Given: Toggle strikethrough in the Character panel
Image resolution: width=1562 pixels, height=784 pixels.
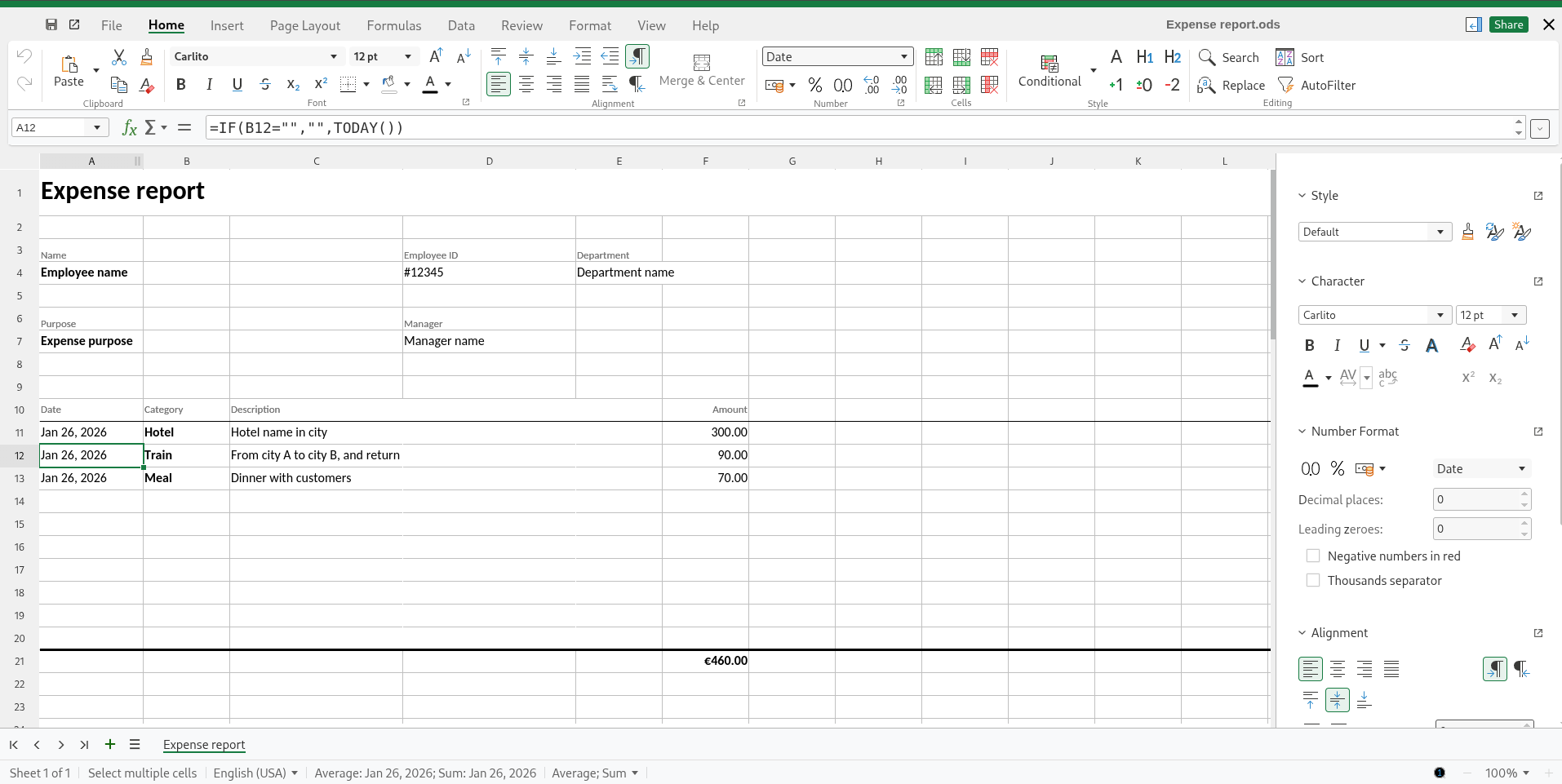Looking at the screenshot, I should (x=1405, y=345).
